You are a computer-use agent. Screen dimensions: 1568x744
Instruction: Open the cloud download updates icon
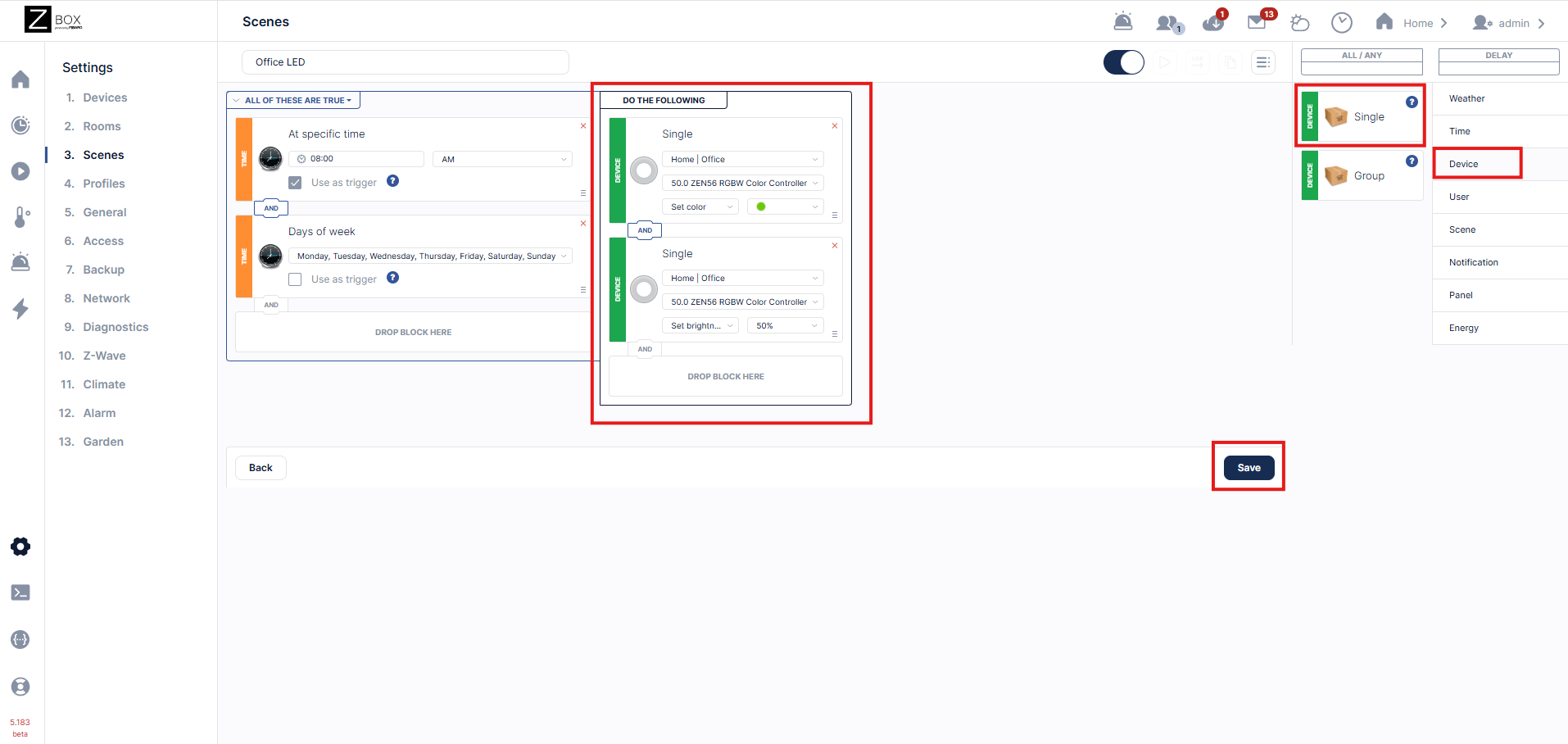1214,21
